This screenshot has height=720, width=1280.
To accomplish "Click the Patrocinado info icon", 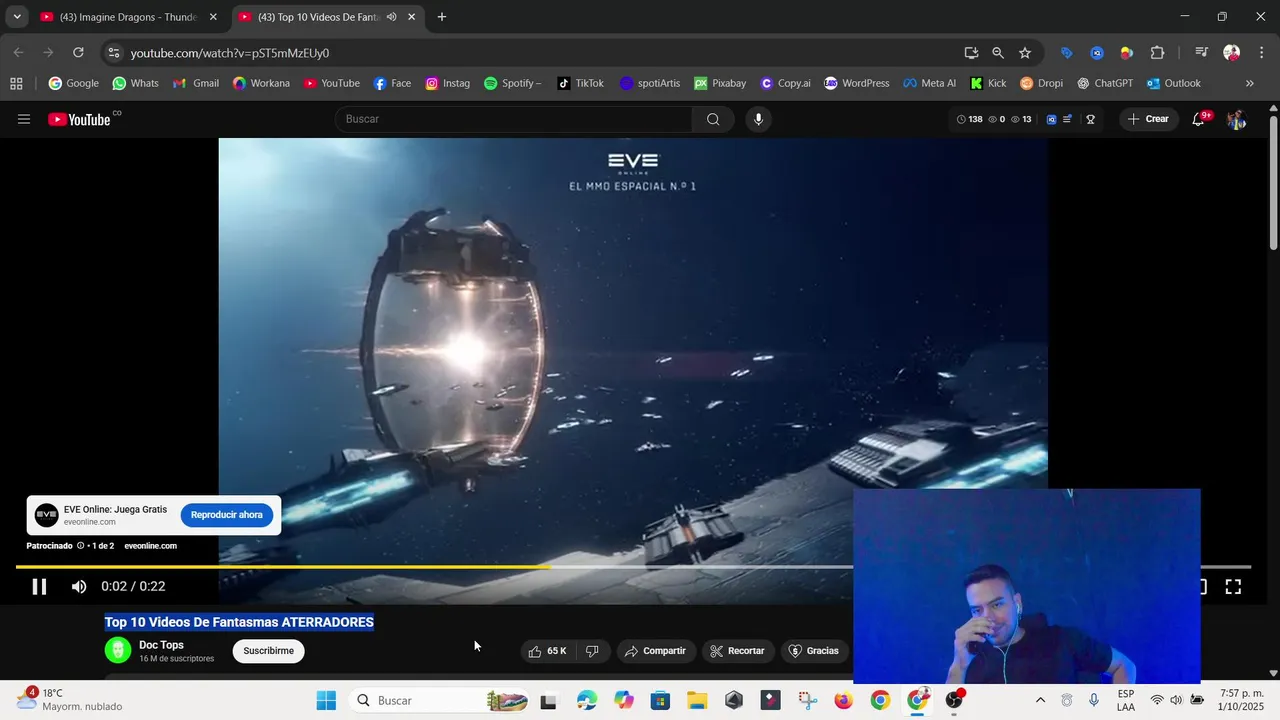I will 80,546.
